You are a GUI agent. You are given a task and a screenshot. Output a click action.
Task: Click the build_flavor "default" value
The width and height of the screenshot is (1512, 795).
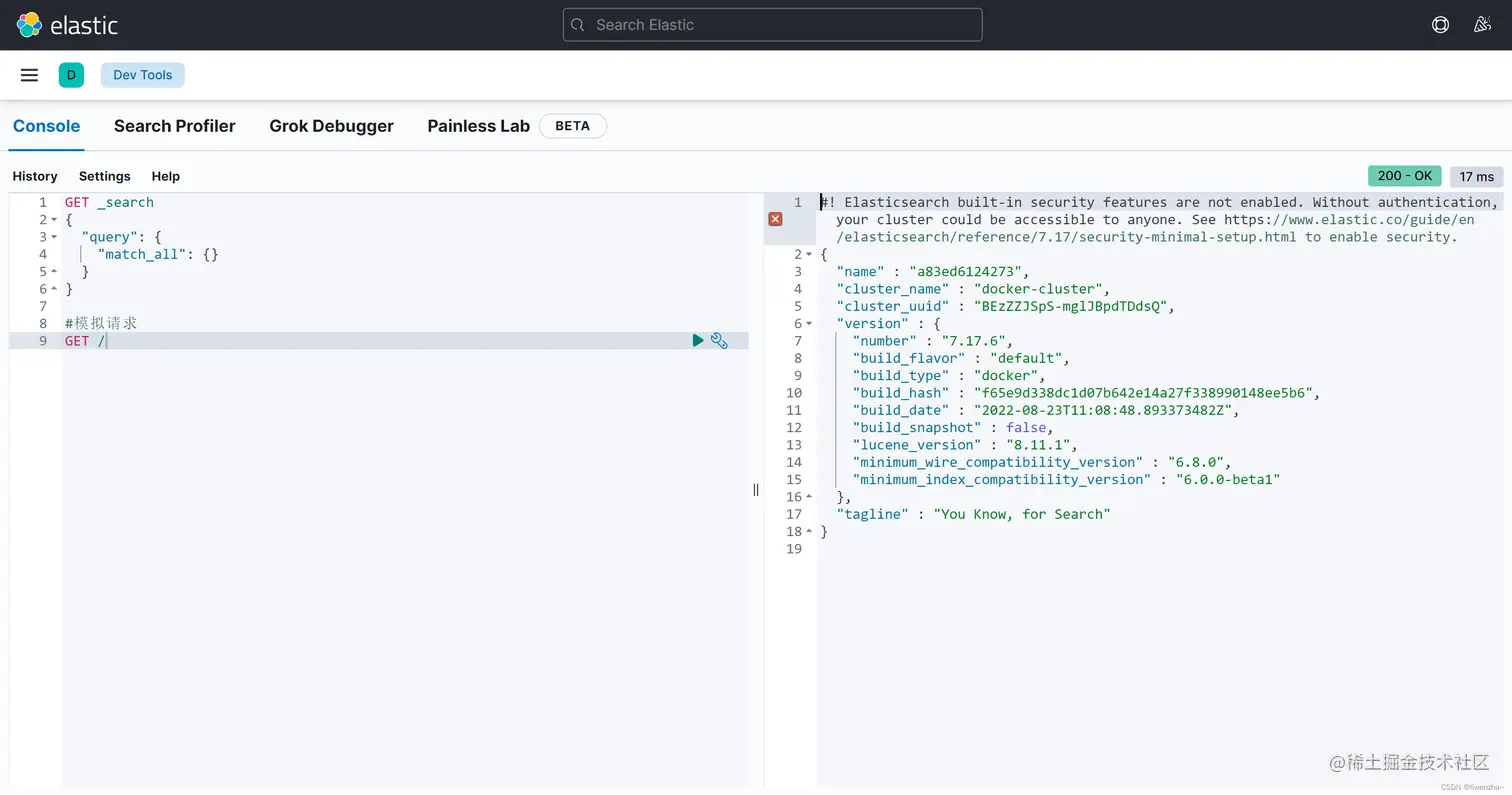click(x=1027, y=358)
